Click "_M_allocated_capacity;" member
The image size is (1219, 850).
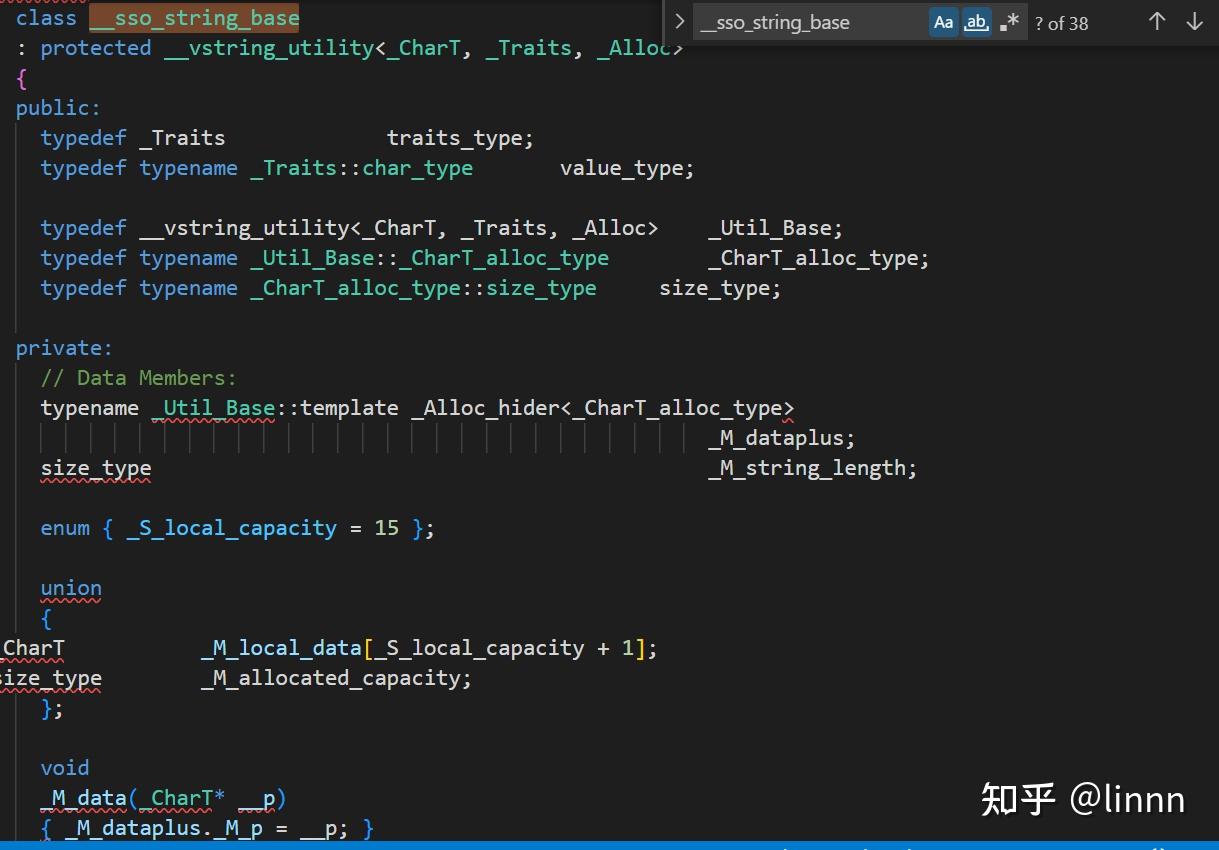click(x=336, y=678)
